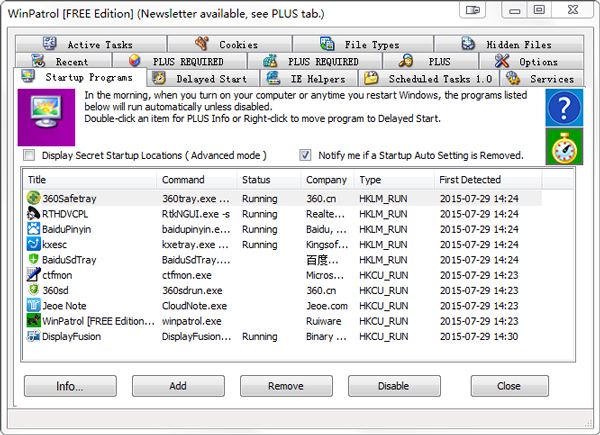Viewport: 600px width, 435px height.
Task: Switch to the Active Tasks tab
Action: (x=91, y=44)
